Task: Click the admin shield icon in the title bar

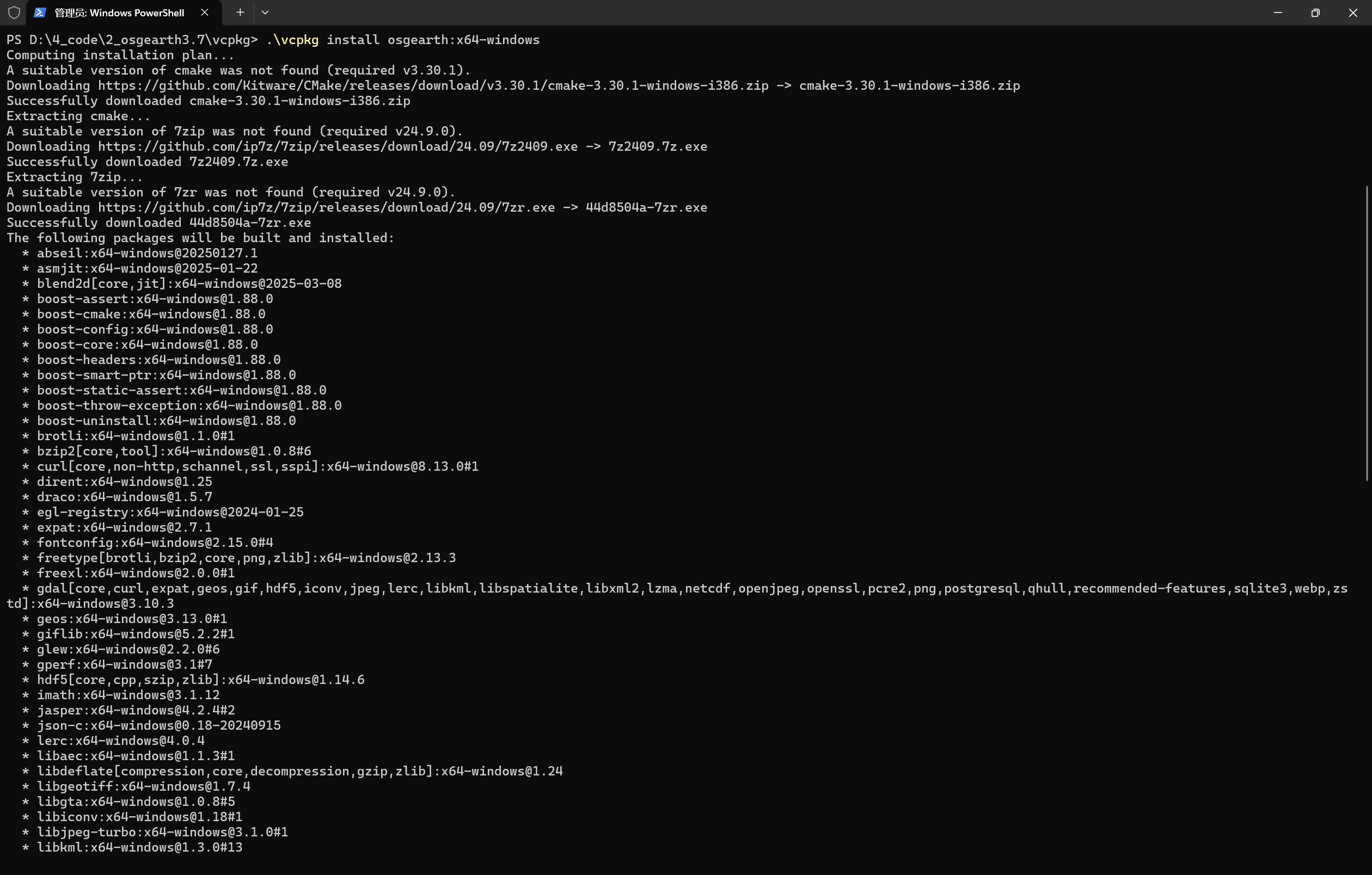Action: coord(14,12)
